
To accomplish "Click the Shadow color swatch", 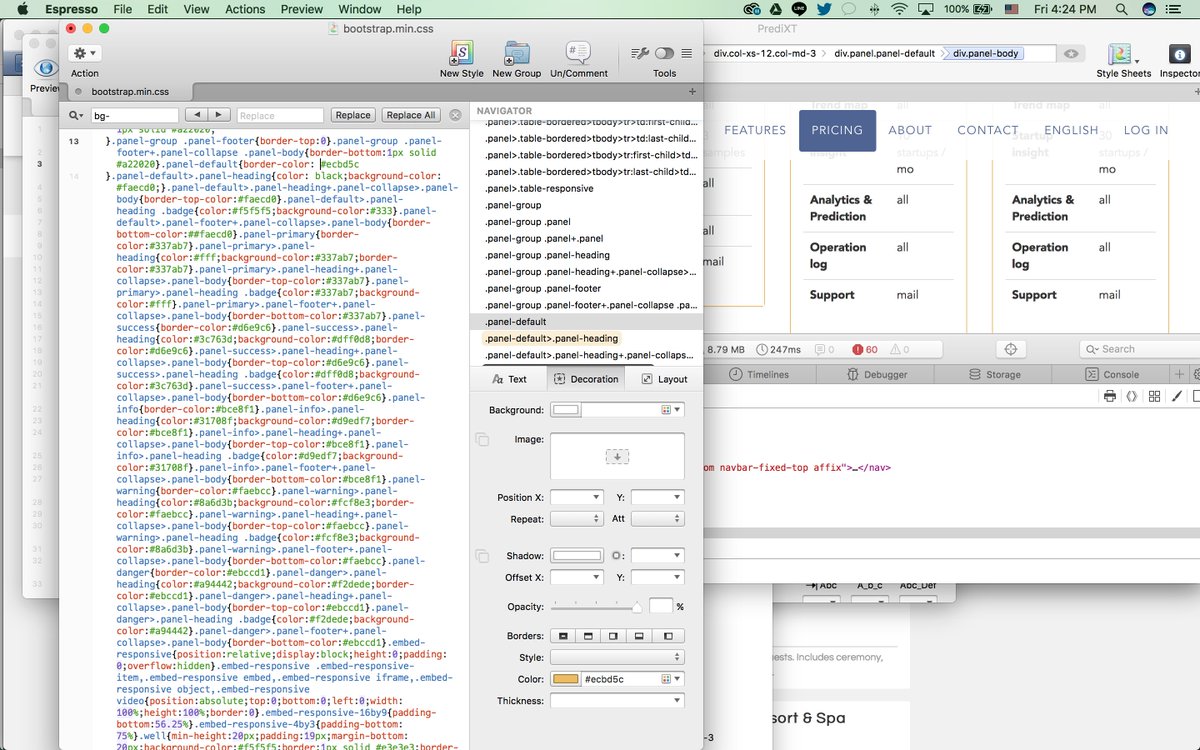I will coord(577,556).
